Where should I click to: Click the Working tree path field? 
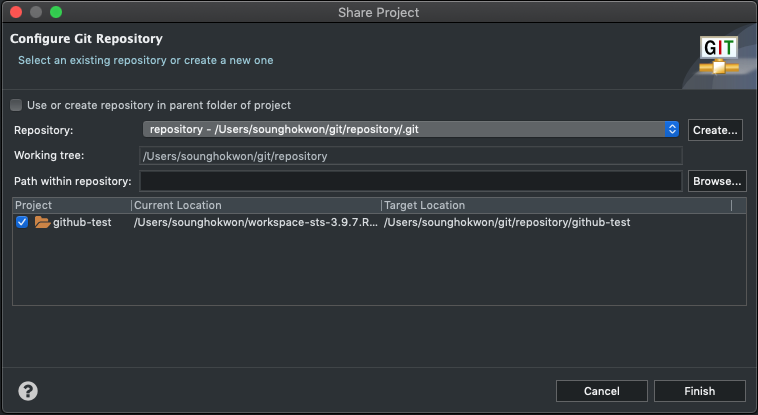411,156
